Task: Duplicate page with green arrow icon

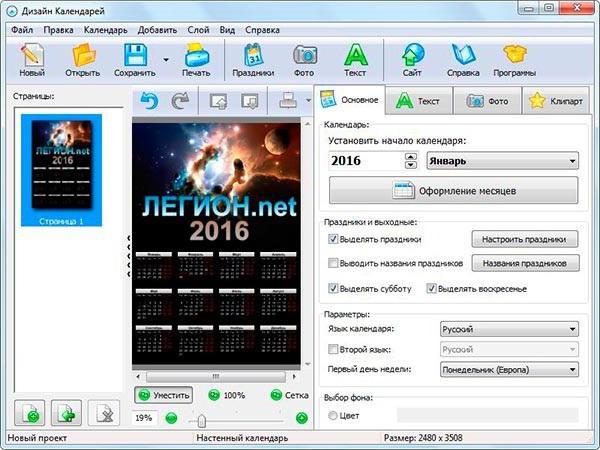Action: [x=66, y=413]
